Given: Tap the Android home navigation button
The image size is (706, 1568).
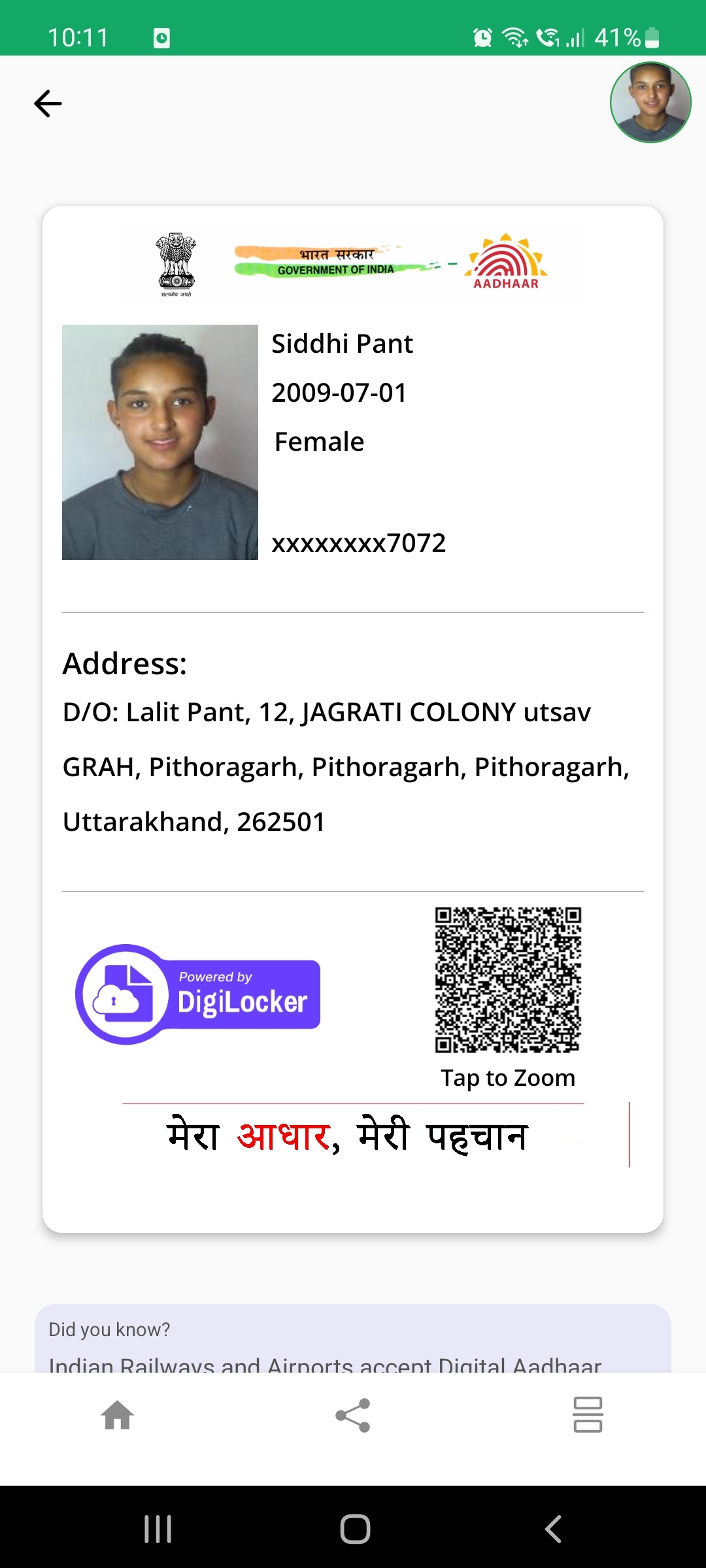Looking at the screenshot, I should pos(355,1529).
